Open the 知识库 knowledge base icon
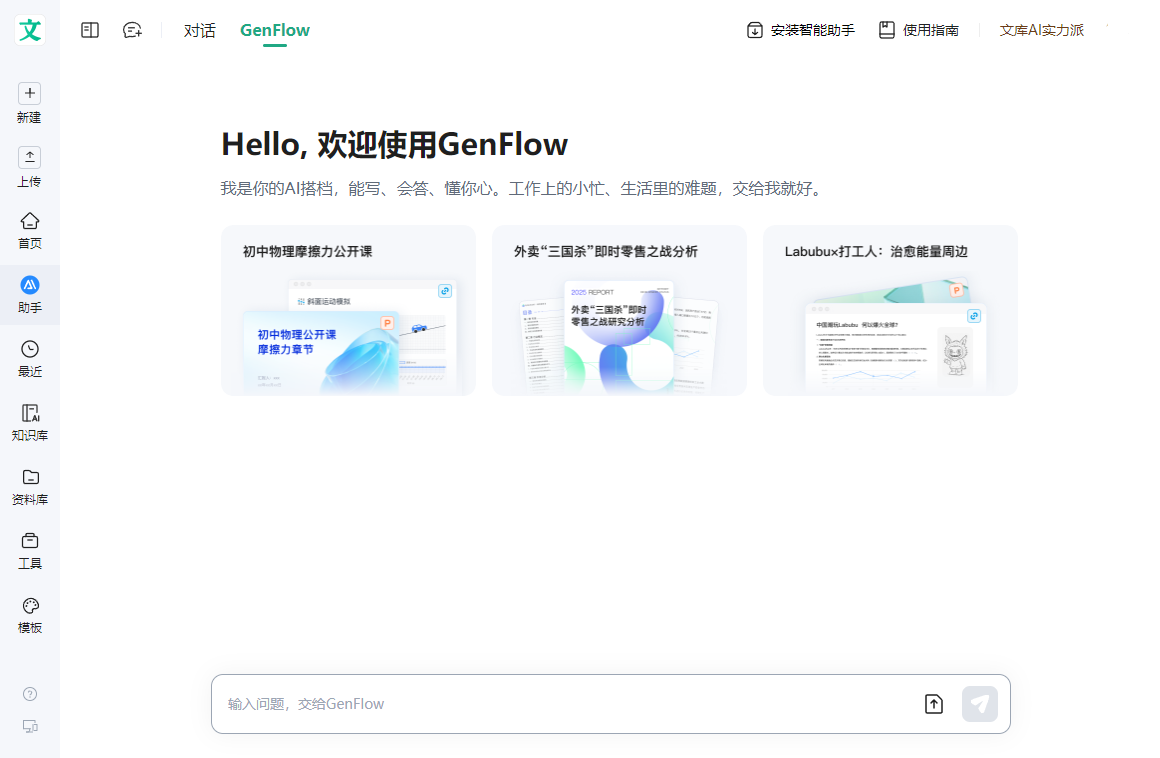 29,414
